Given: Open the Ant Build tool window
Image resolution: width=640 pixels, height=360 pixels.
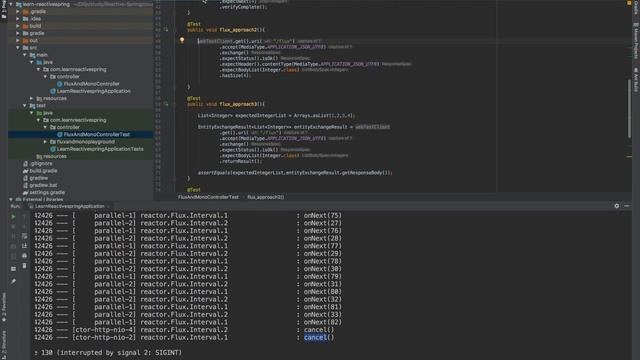Looking at the screenshot, I should (x=636, y=79).
